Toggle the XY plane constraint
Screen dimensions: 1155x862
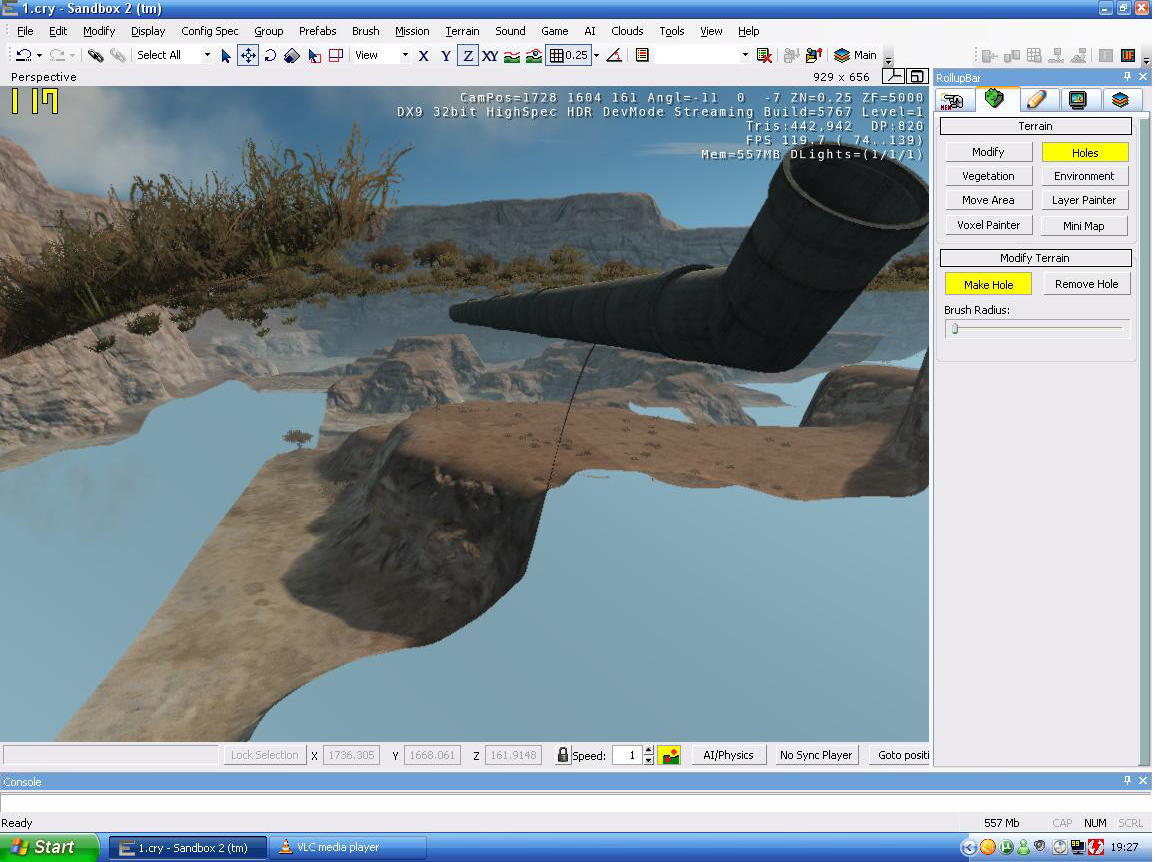click(490, 55)
